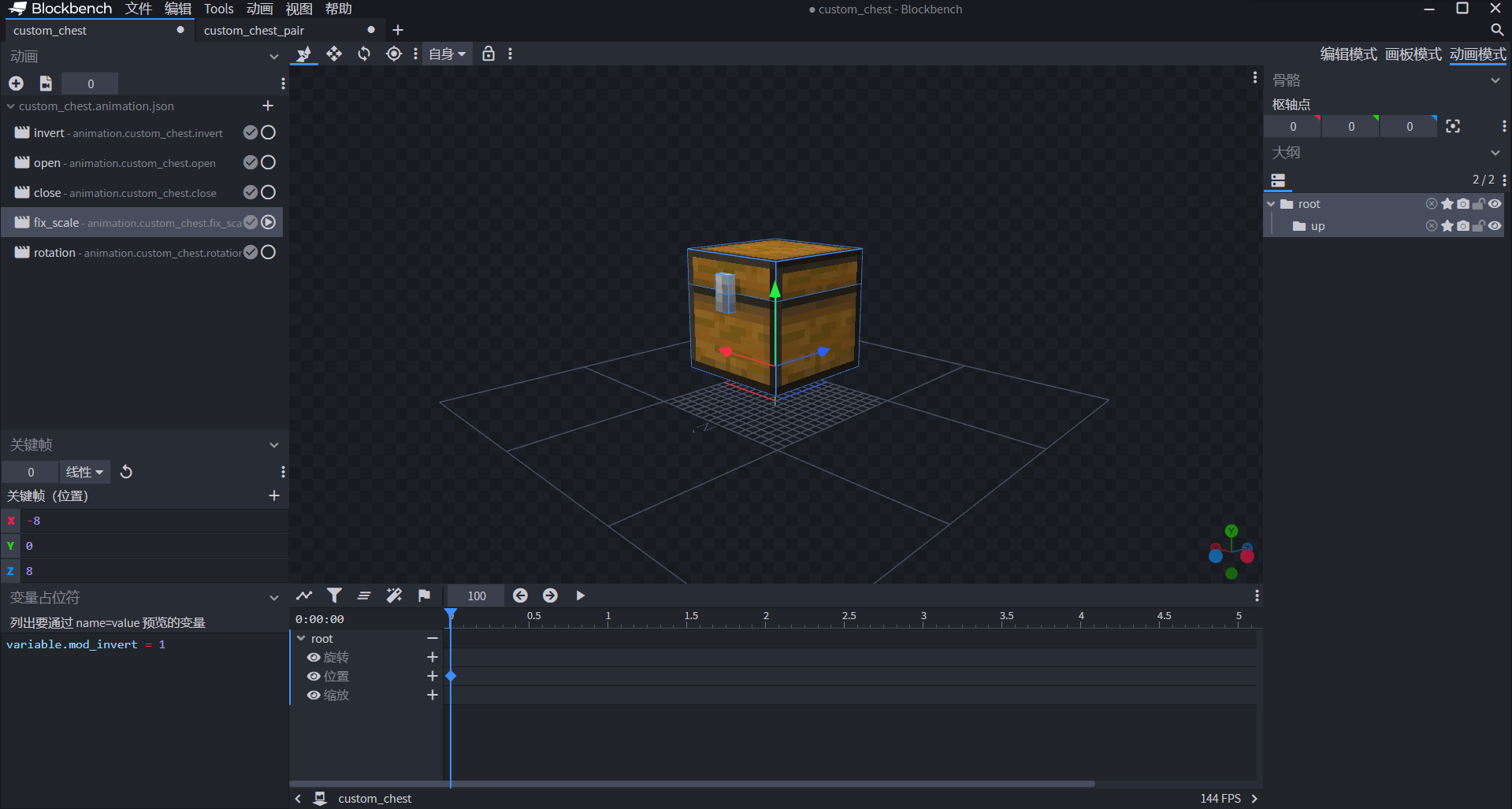Viewport: 1512px width, 809px height.
Task: Add keyframe to position channel
Action: point(432,676)
